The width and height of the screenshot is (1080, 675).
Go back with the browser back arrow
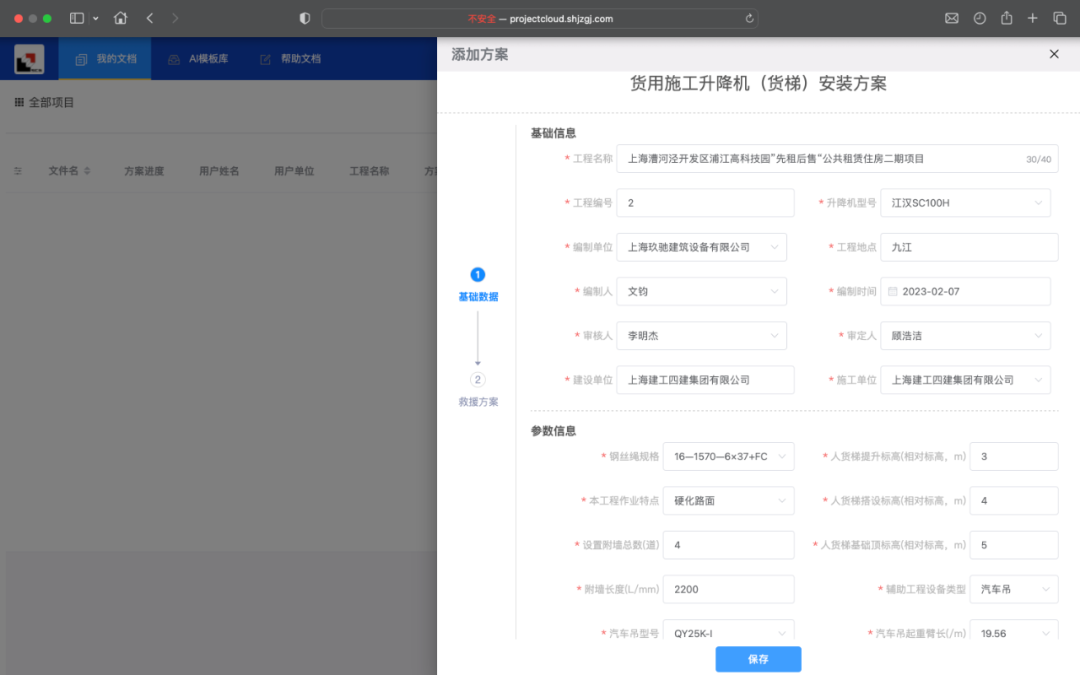click(150, 18)
